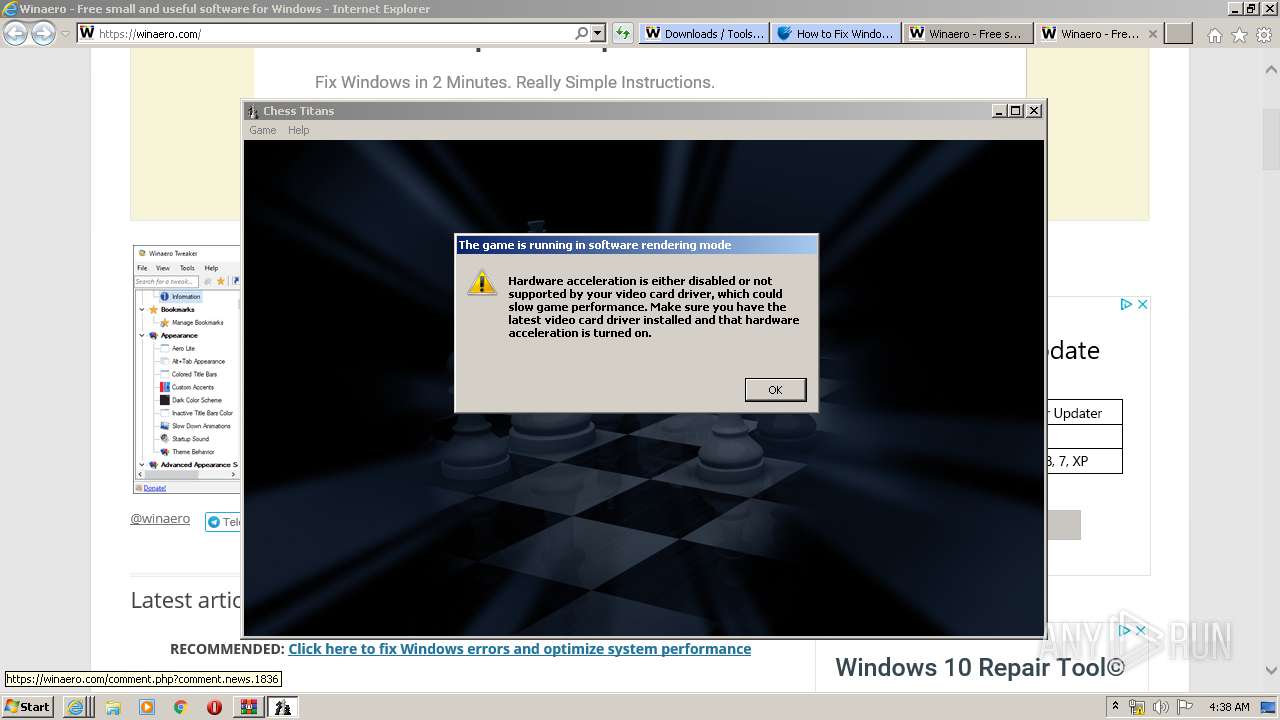This screenshot has height=720, width=1280.
Task: Open a new blank tab in Internet Explorer
Action: (x=1179, y=33)
